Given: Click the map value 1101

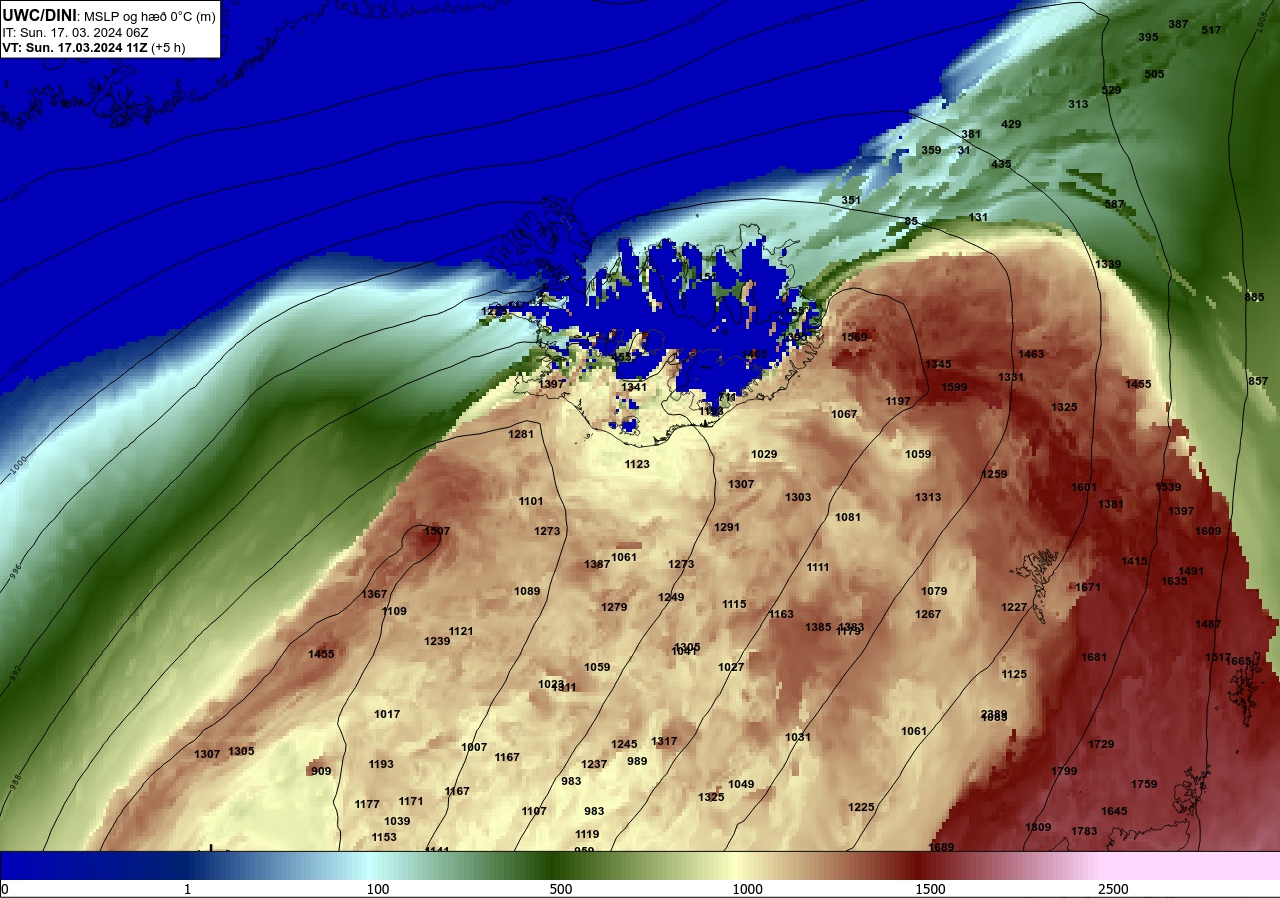Looking at the screenshot, I should coord(531,501).
